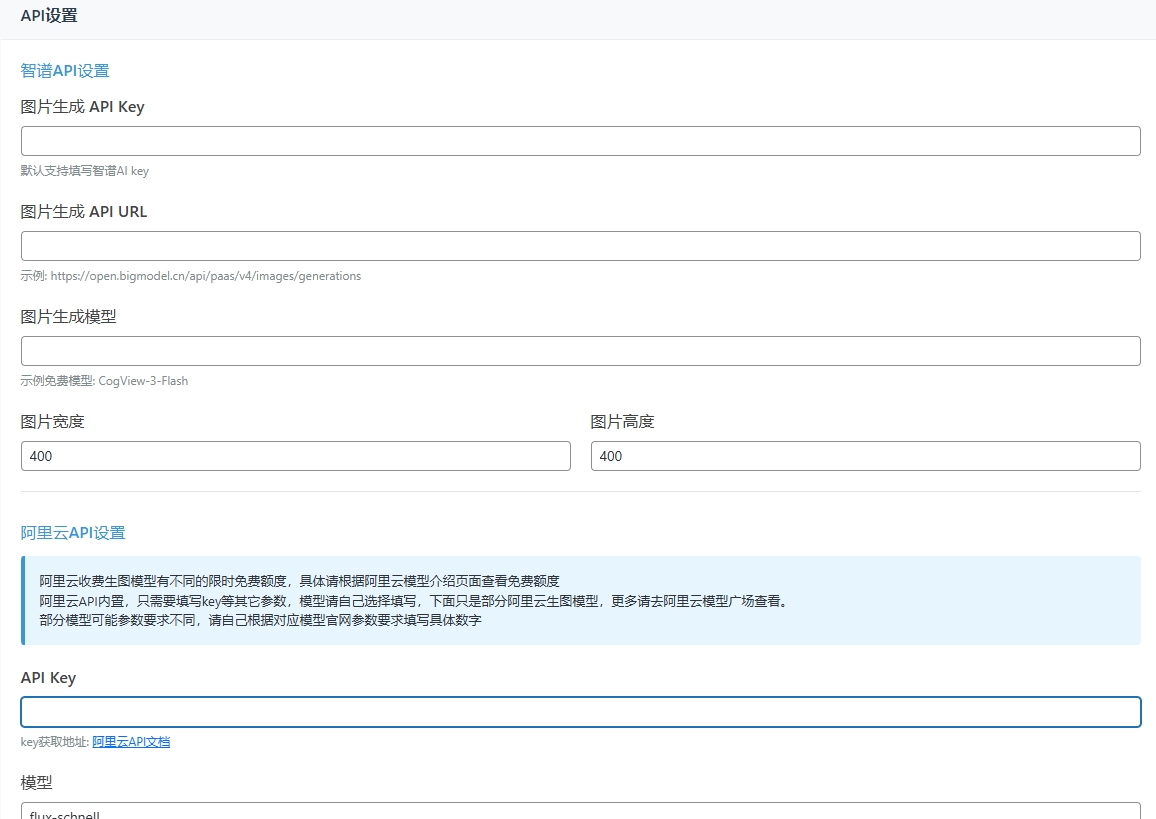Click the 阿里云API设置 section heading
1156x819 pixels.
coord(73,533)
